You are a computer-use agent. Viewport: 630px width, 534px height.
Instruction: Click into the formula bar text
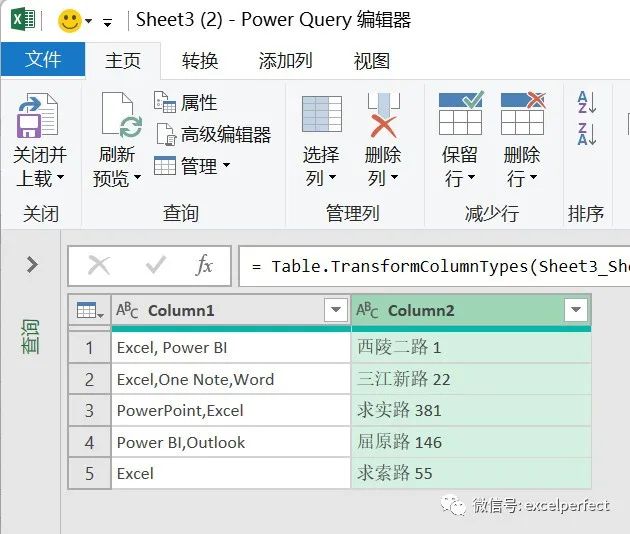pos(434,266)
